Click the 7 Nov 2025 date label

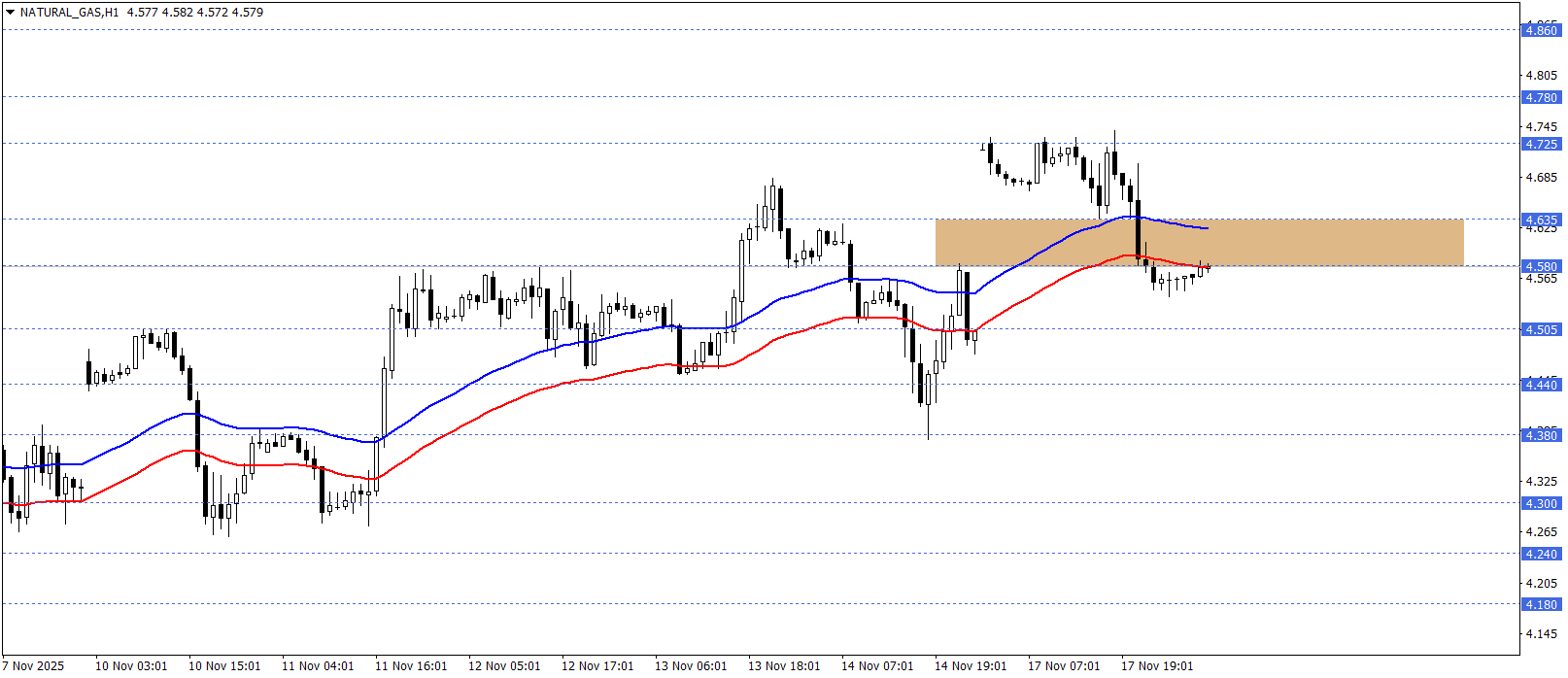(x=33, y=665)
